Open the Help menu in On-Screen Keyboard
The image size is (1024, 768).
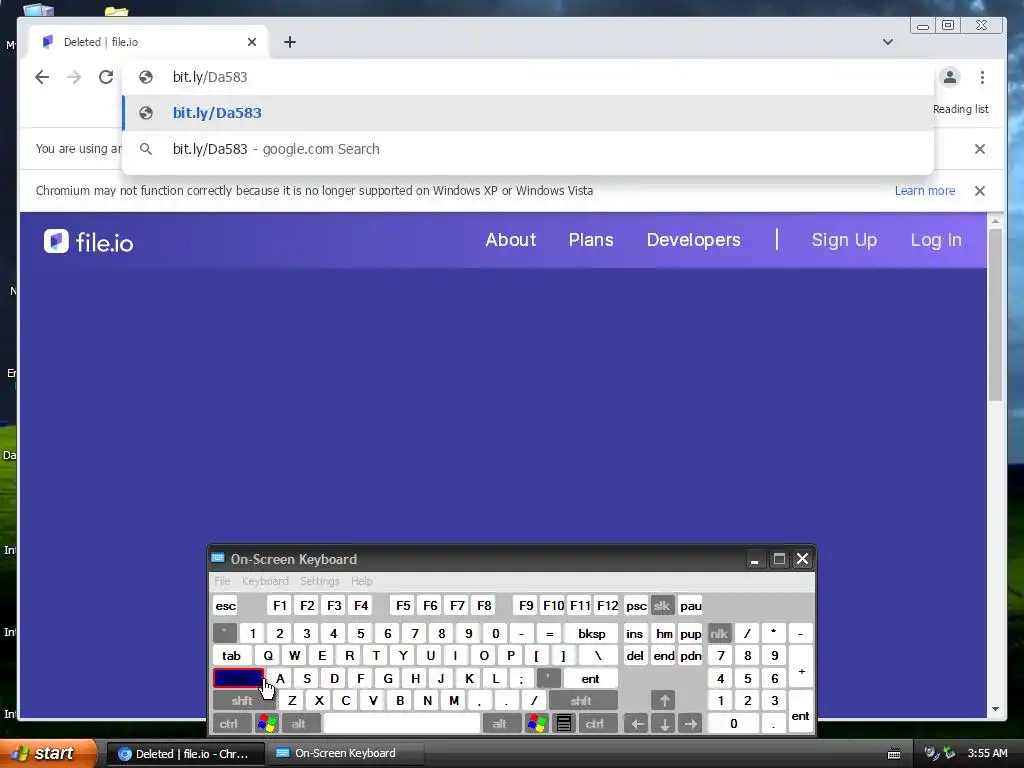click(361, 581)
